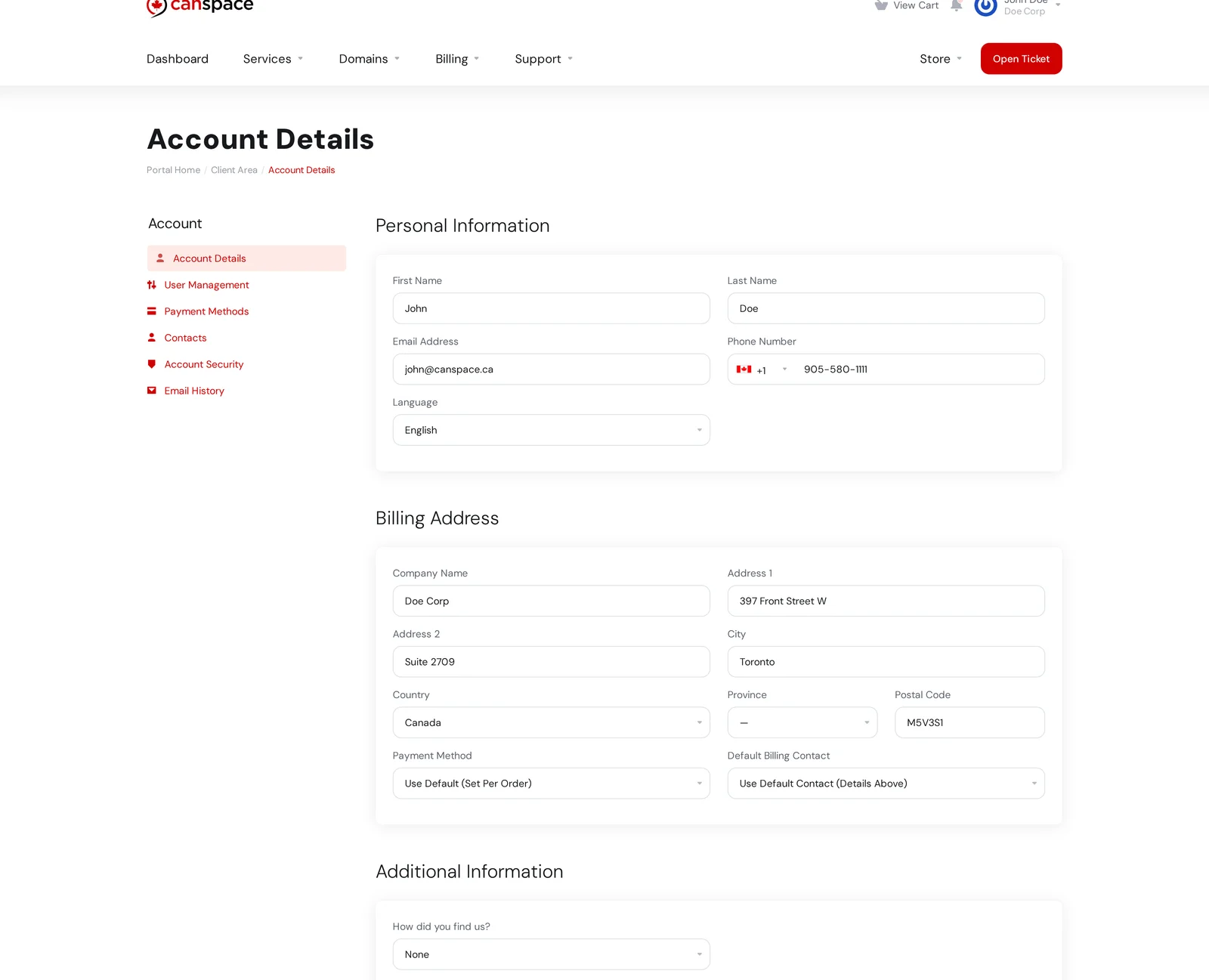The height and width of the screenshot is (980, 1209).
Task: Open the Province dropdown
Action: pos(802,722)
